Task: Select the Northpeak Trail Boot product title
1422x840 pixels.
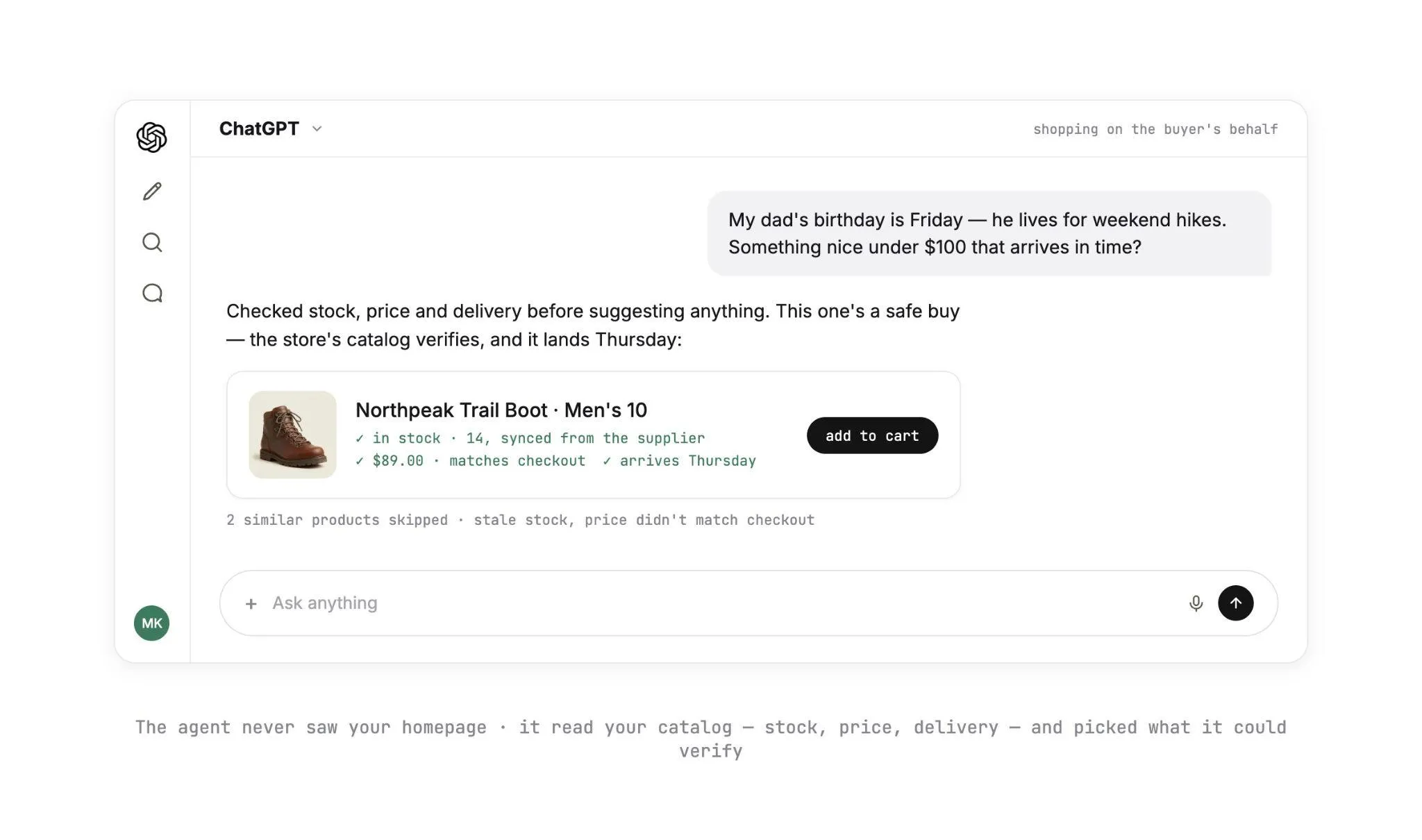Action: pos(501,410)
